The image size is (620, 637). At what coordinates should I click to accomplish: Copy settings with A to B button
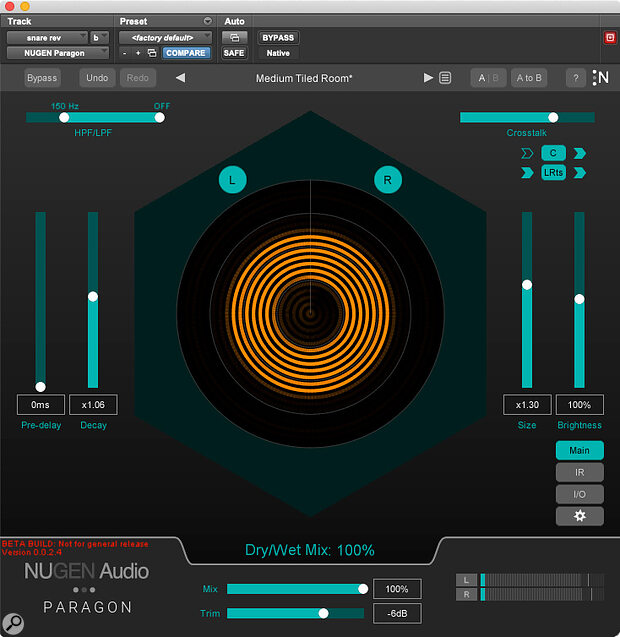529,78
